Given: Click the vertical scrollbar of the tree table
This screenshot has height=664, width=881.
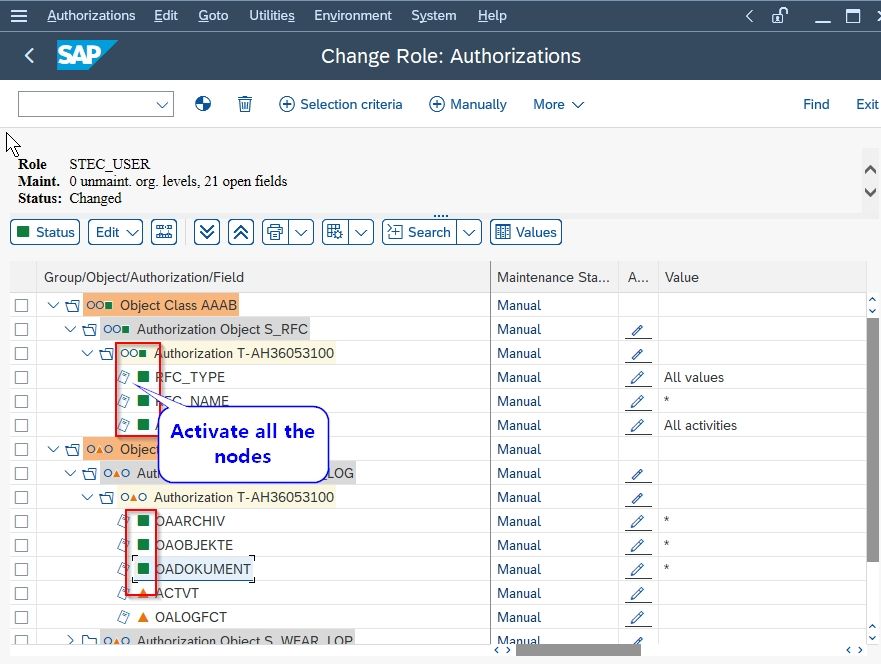Looking at the screenshot, I should pos(873,438).
